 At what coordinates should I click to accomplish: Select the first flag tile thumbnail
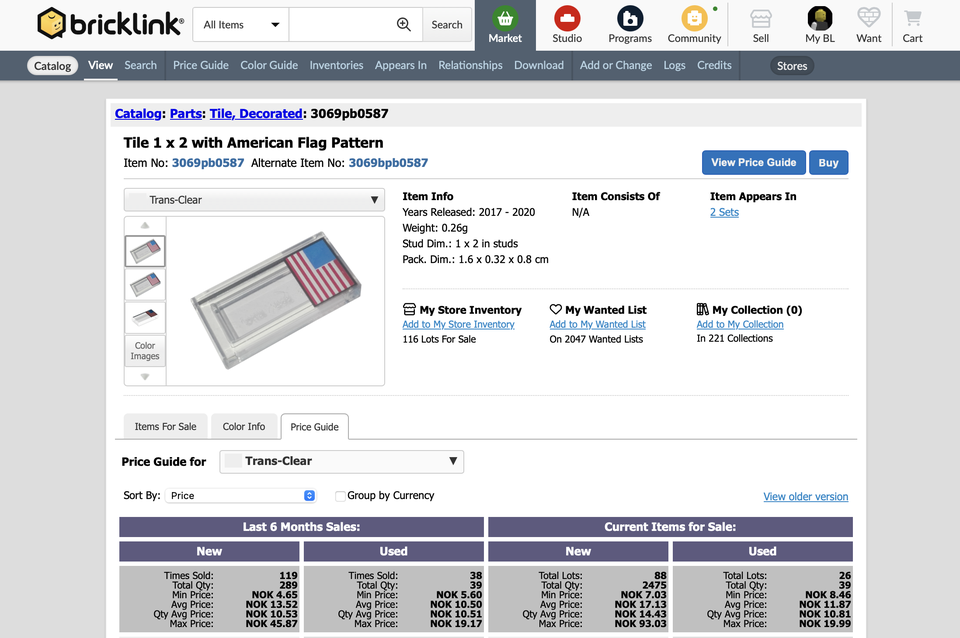click(x=145, y=250)
